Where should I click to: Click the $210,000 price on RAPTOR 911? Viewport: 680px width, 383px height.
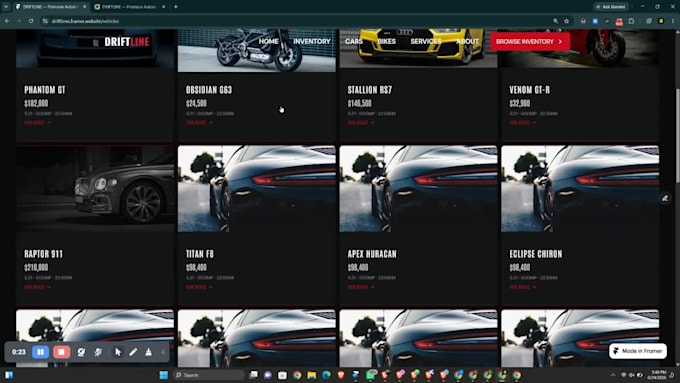coord(36,268)
